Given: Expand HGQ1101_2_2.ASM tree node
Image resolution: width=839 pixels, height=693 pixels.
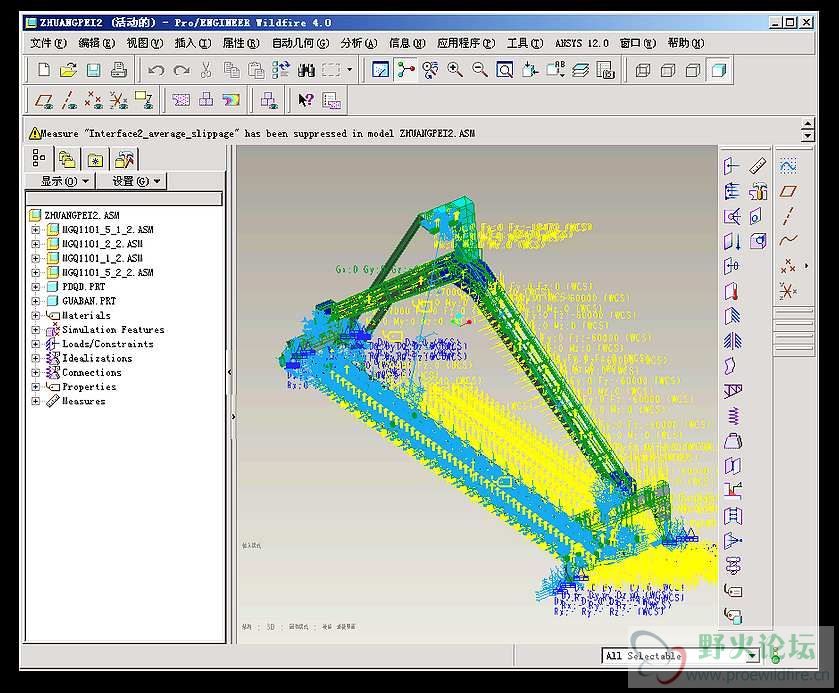Looking at the screenshot, I should click(x=35, y=244).
